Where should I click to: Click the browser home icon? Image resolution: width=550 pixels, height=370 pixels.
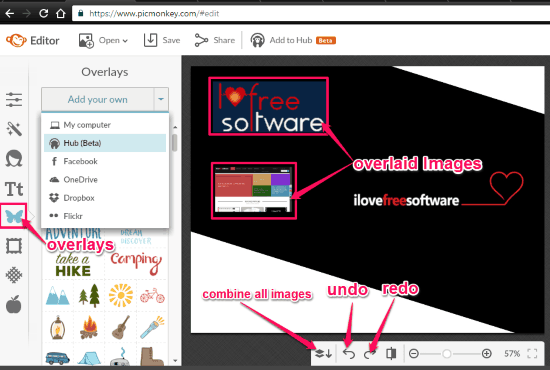tap(61, 14)
